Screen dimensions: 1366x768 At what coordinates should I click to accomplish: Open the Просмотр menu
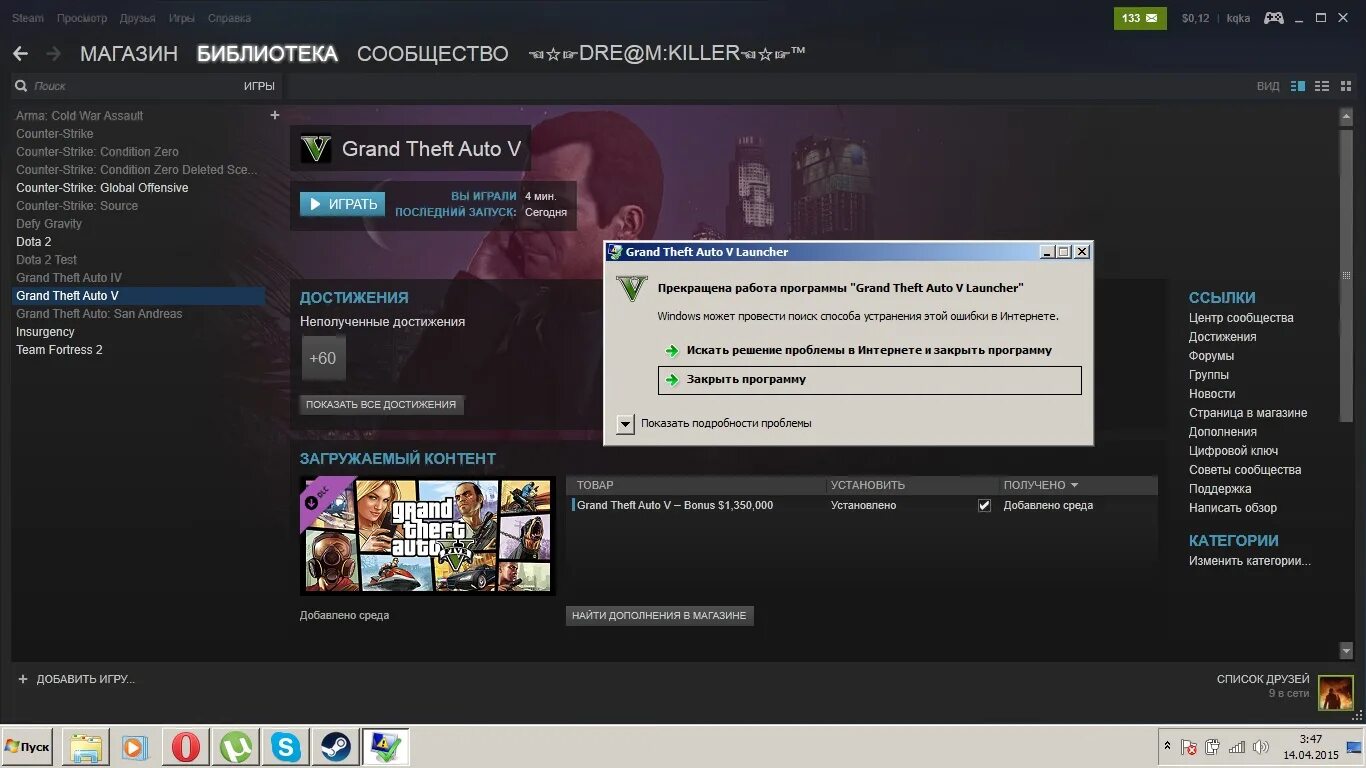82,18
